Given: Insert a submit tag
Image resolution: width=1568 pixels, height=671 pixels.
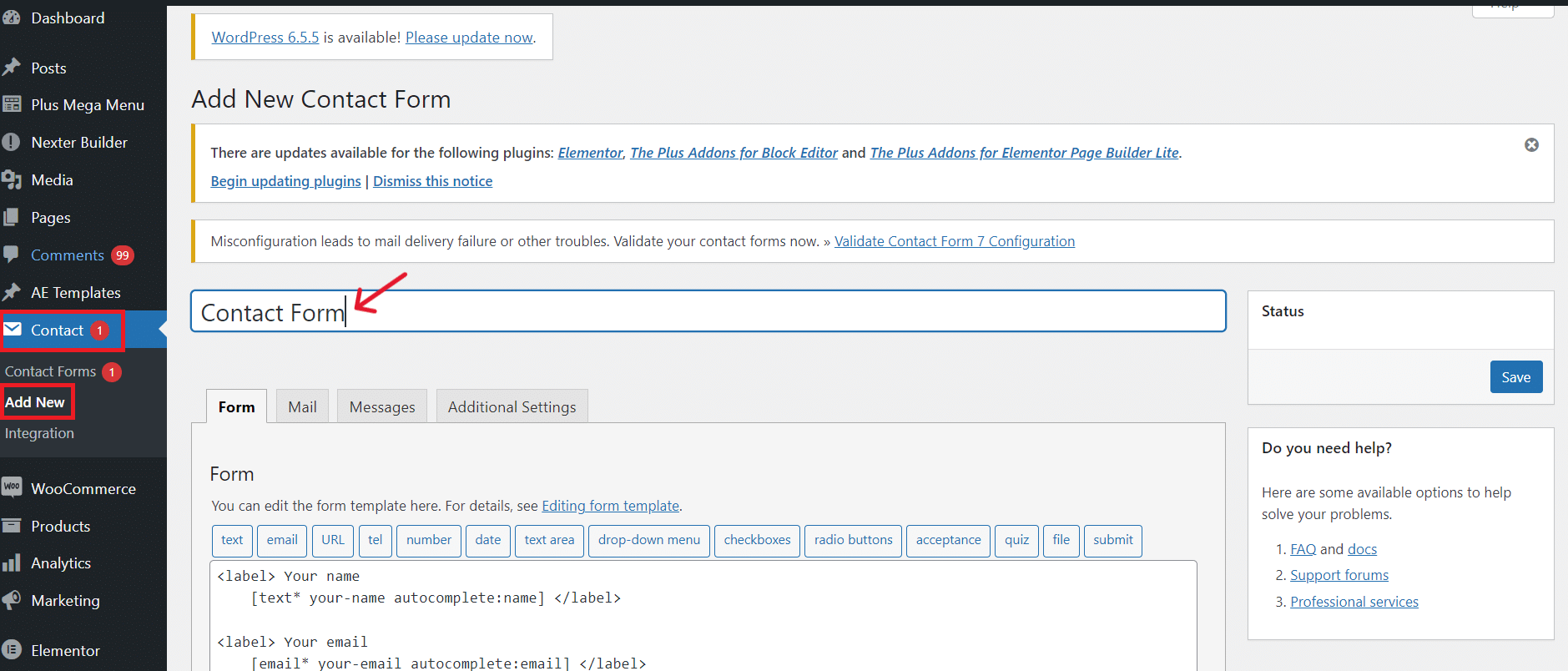Looking at the screenshot, I should point(1113,540).
